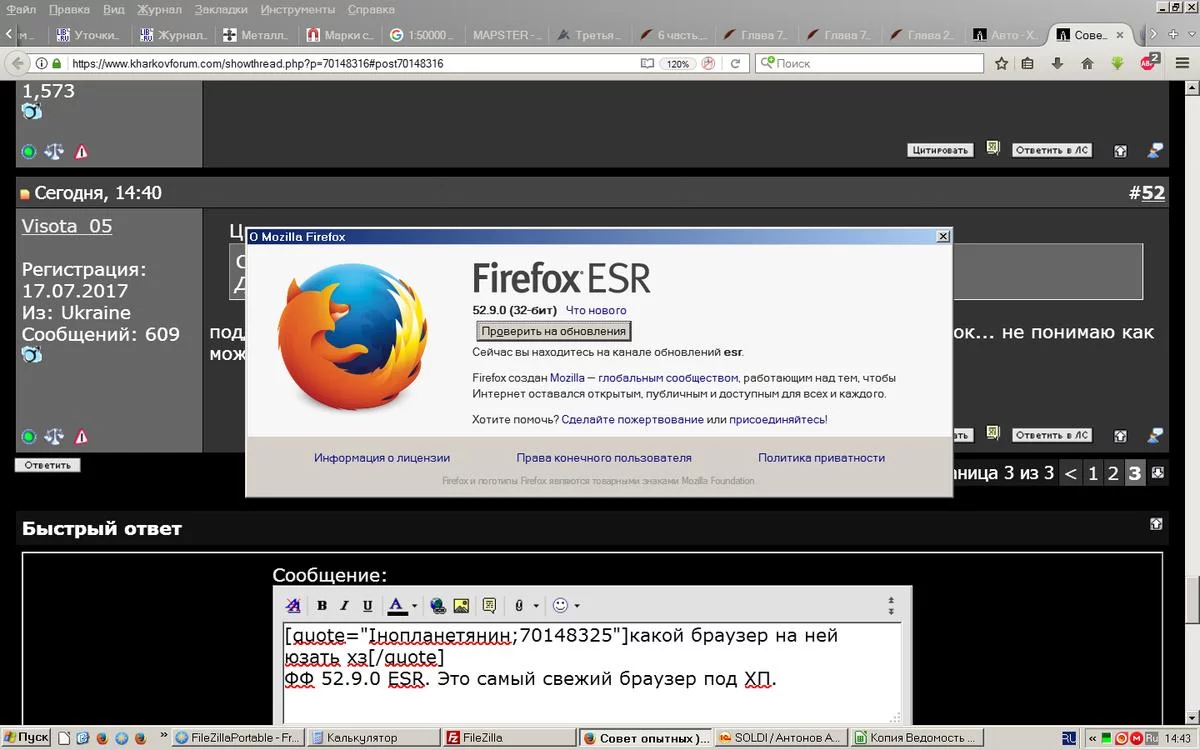Click the font color letter A icon
1200x750 pixels.
pyautogui.click(x=396, y=606)
